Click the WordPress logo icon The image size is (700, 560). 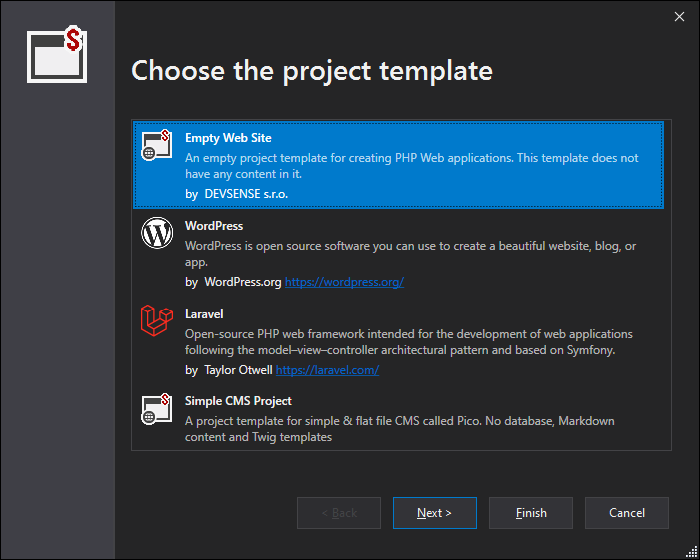pyautogui.click(x=157, y=233)
